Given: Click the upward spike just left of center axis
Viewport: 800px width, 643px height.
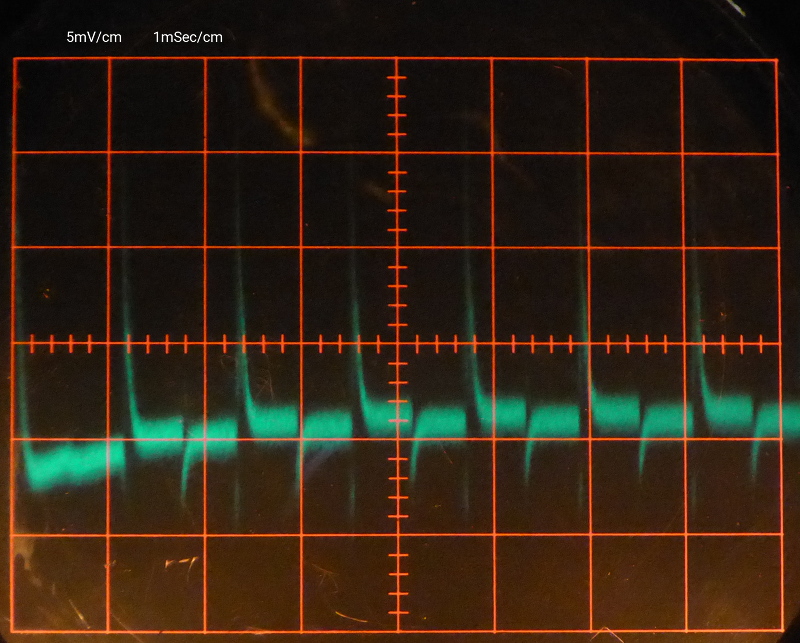Looking at the screenshot, I should point(355,330).
